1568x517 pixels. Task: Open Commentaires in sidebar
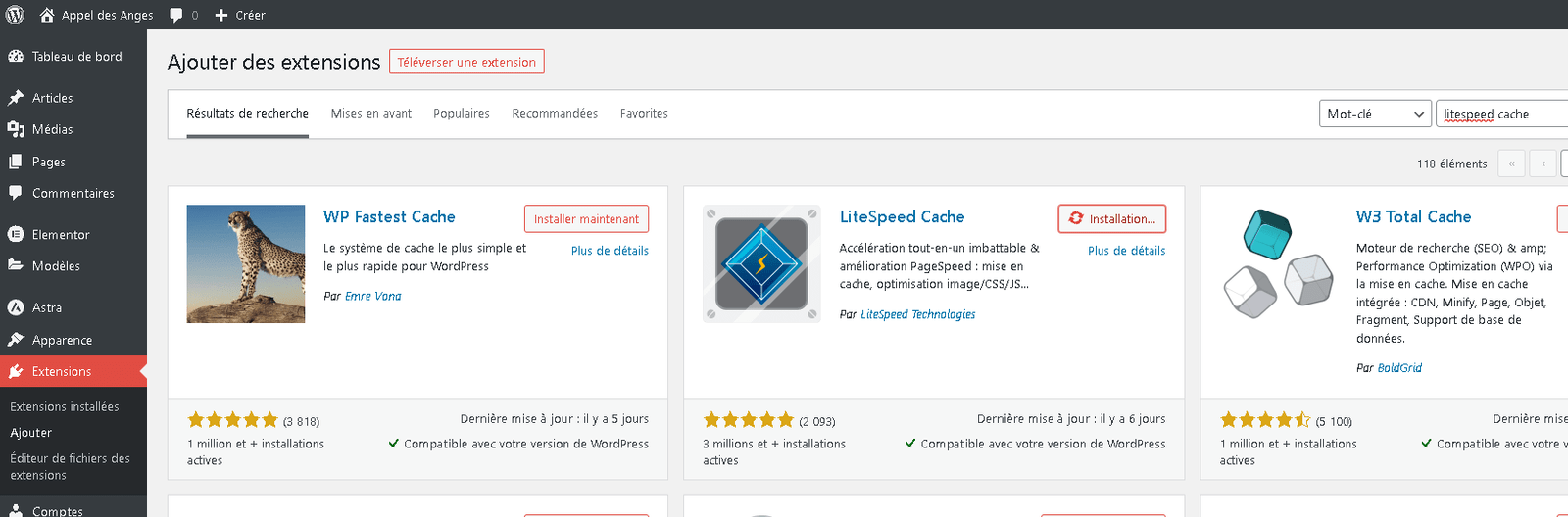[x=73, y=193]
